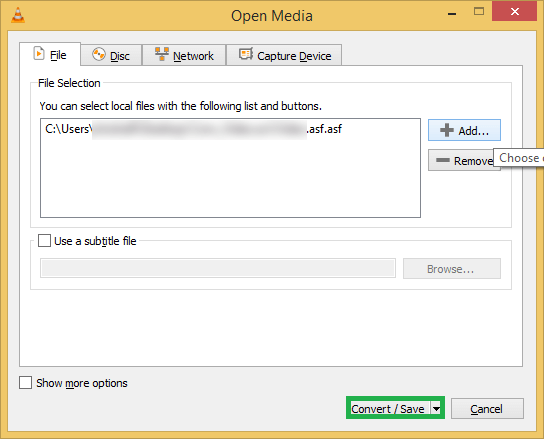Maximize the Open Media window
544x439 pixels.
[x=479, y=12]
